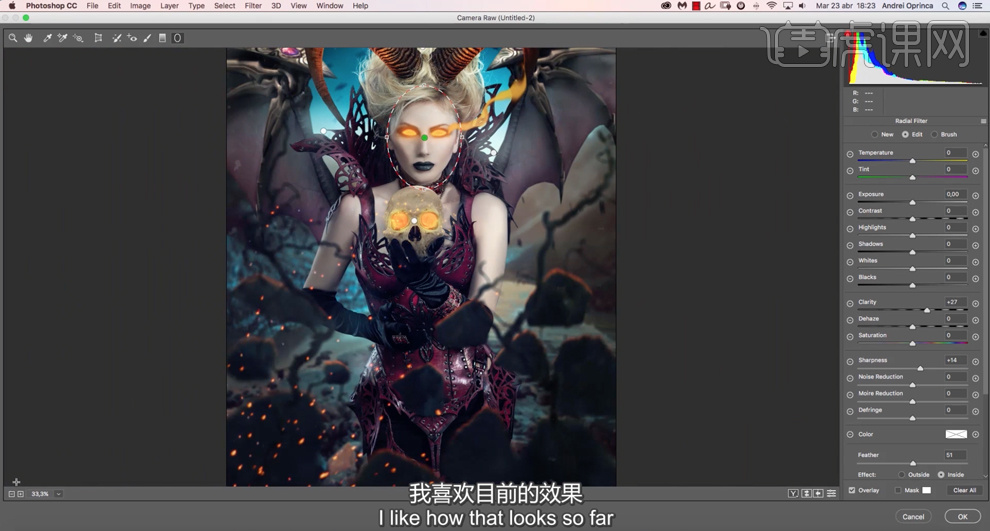Select the Adjustment Brush tool

click(147, 38)
